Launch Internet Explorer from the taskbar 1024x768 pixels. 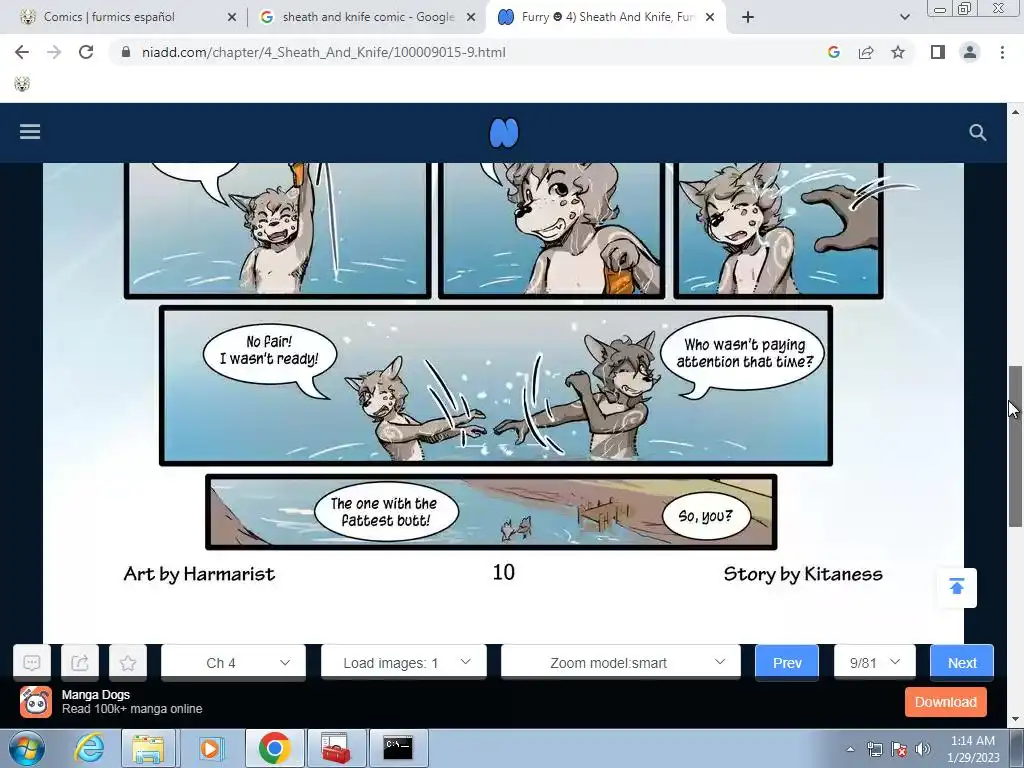pos(89,748)
